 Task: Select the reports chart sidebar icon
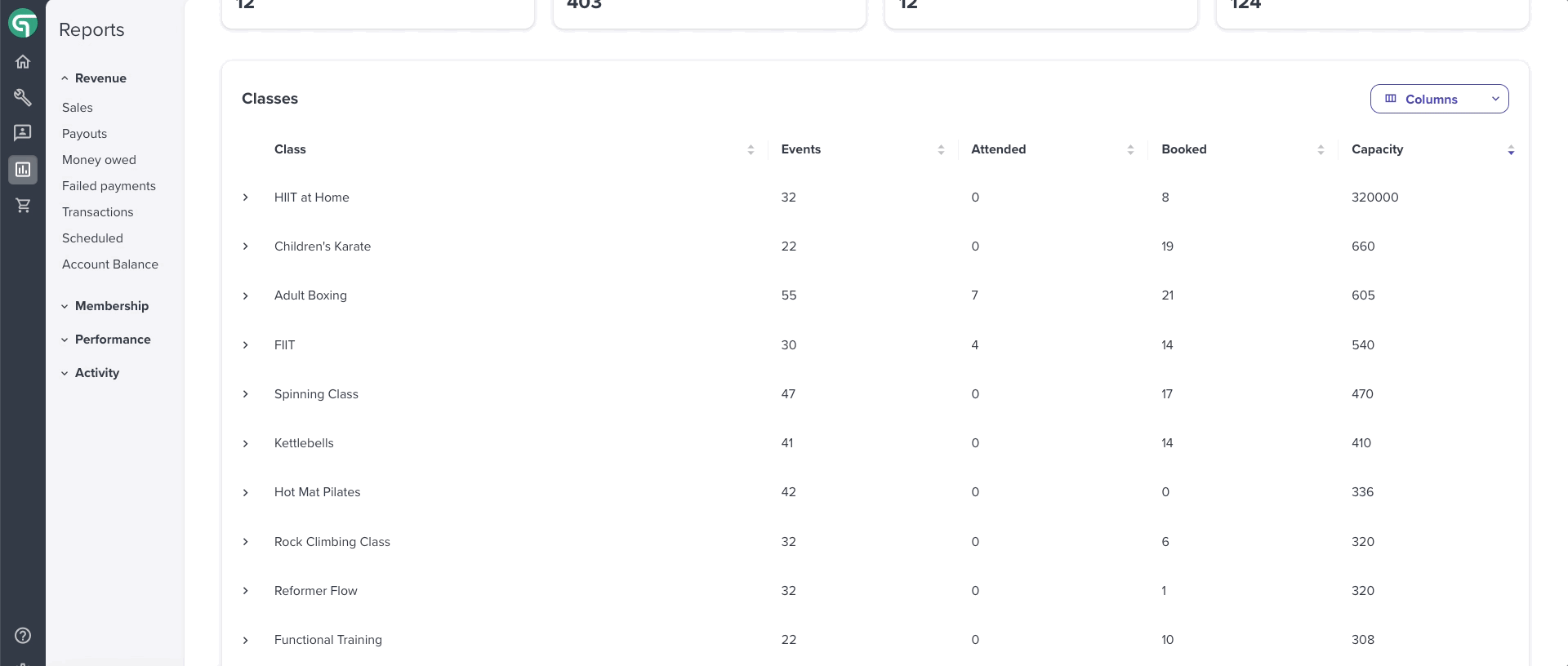point(23,170)
